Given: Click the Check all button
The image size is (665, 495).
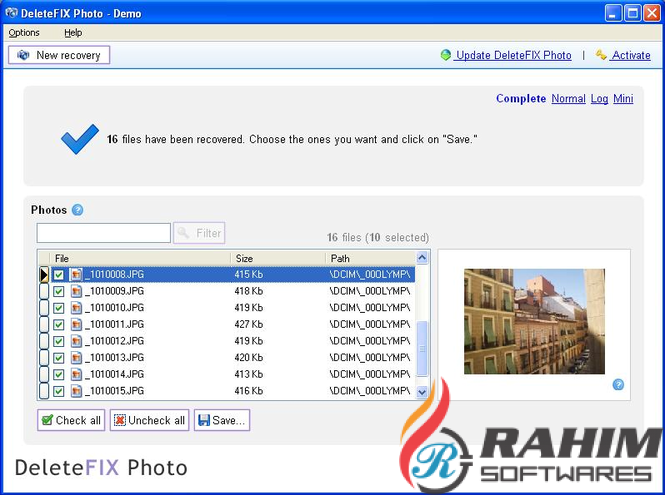Looking at the screenshot, I should [x=71, y=420].
